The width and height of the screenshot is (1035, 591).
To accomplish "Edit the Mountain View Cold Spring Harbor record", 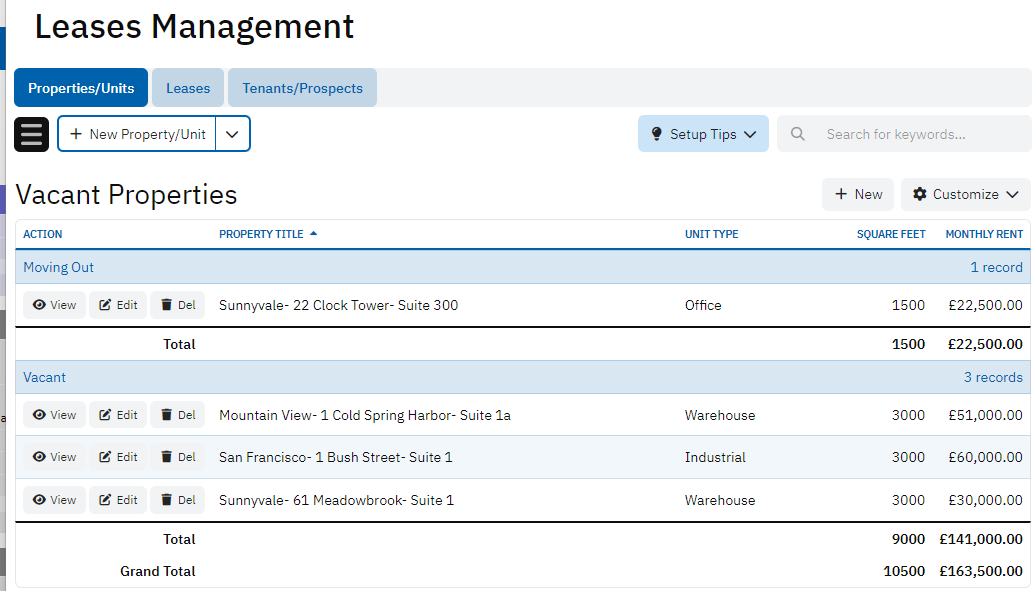I will (x=118, y=415).
